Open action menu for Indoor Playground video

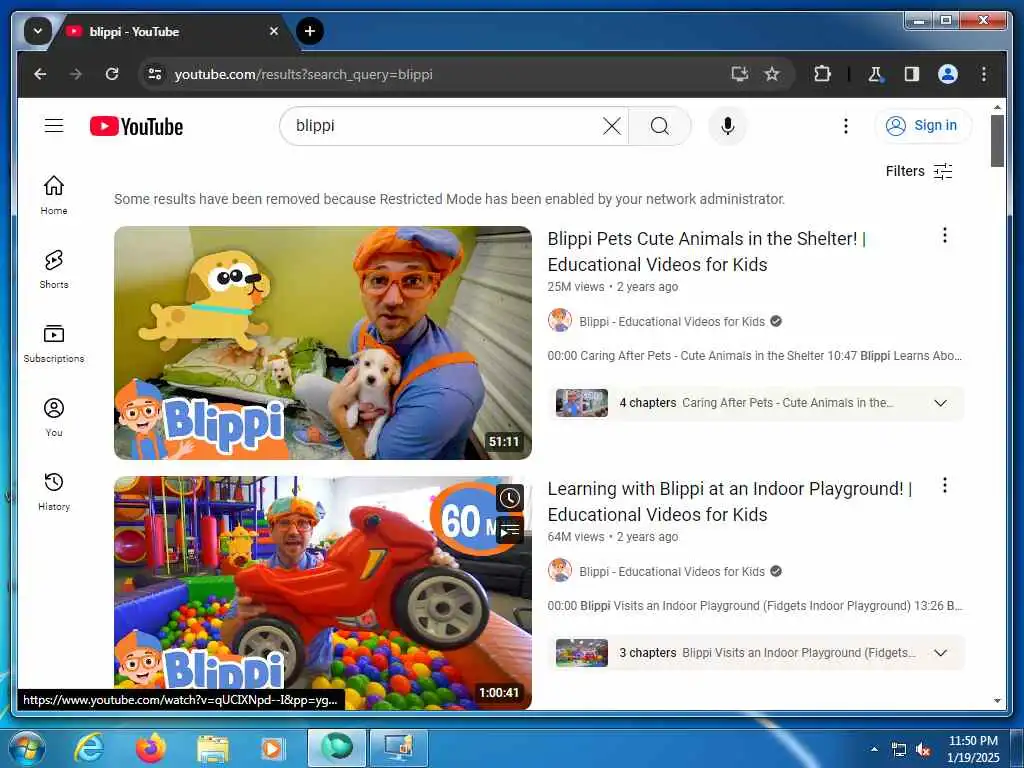point(944,485)
